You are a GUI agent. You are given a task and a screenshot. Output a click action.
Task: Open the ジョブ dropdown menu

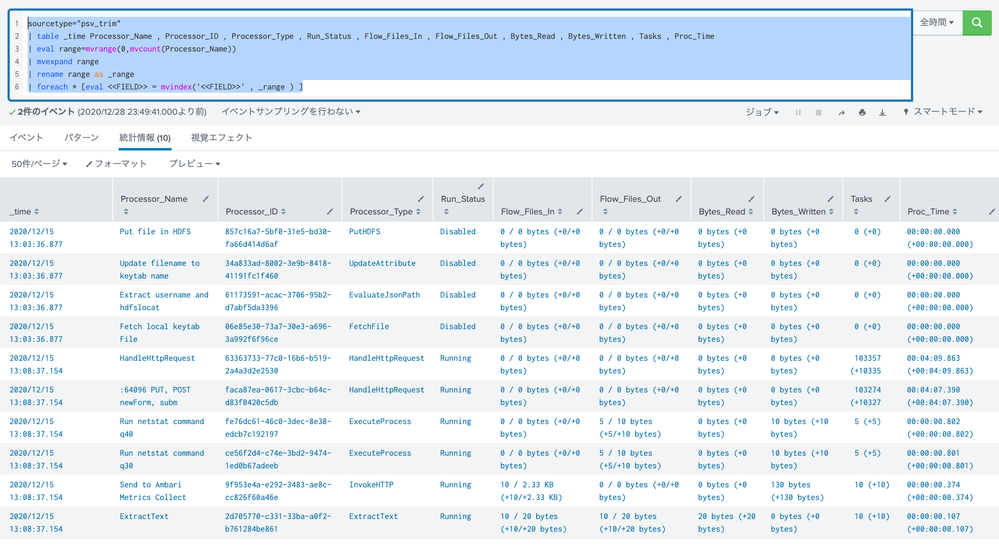(x=761, y=113)
